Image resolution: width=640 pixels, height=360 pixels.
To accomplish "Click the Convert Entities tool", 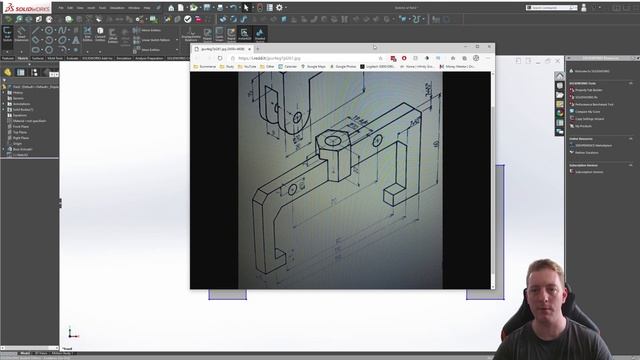I will point(100,34).
